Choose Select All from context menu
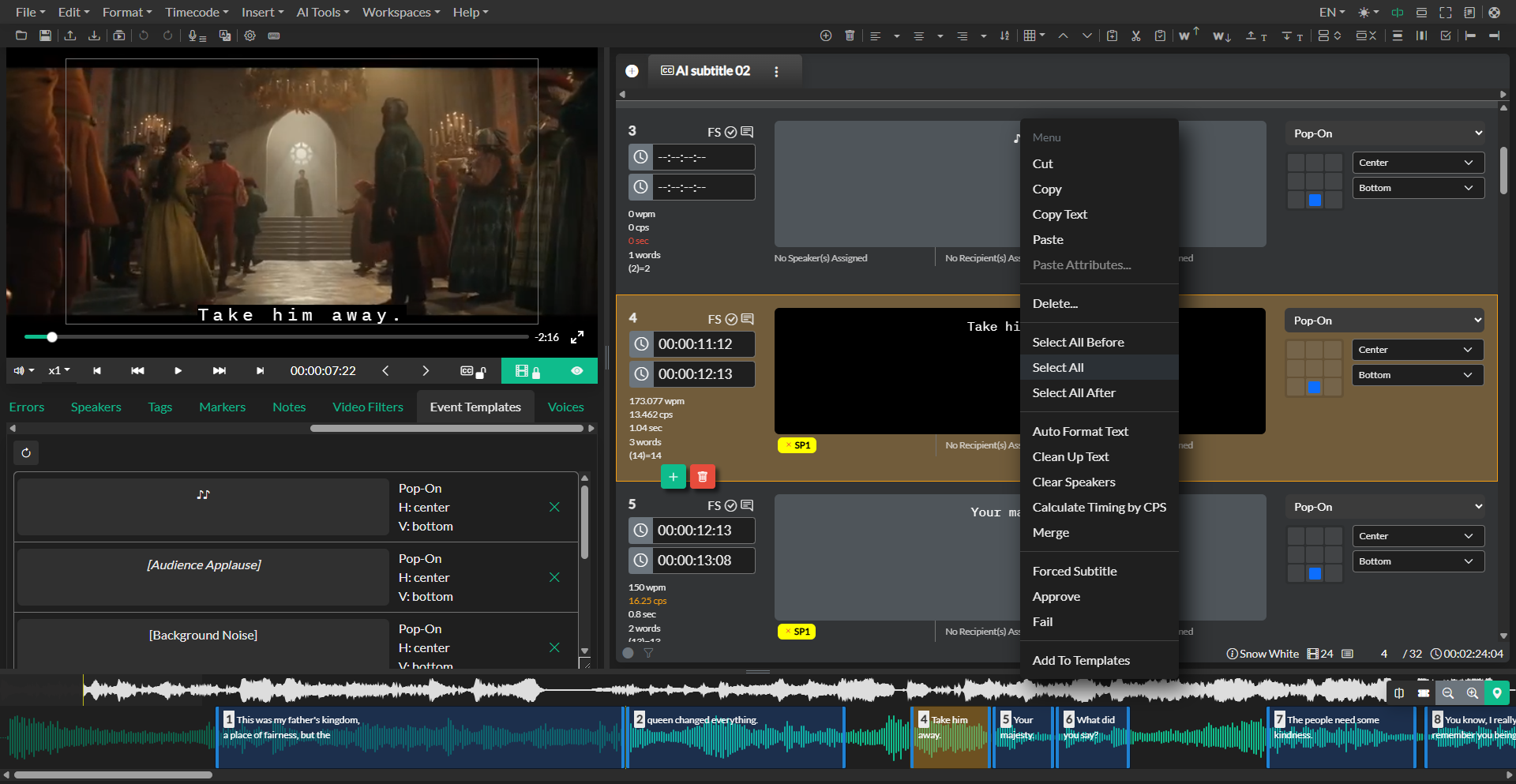This screenshot has width=1516, height=784. tap(1058, 367)
